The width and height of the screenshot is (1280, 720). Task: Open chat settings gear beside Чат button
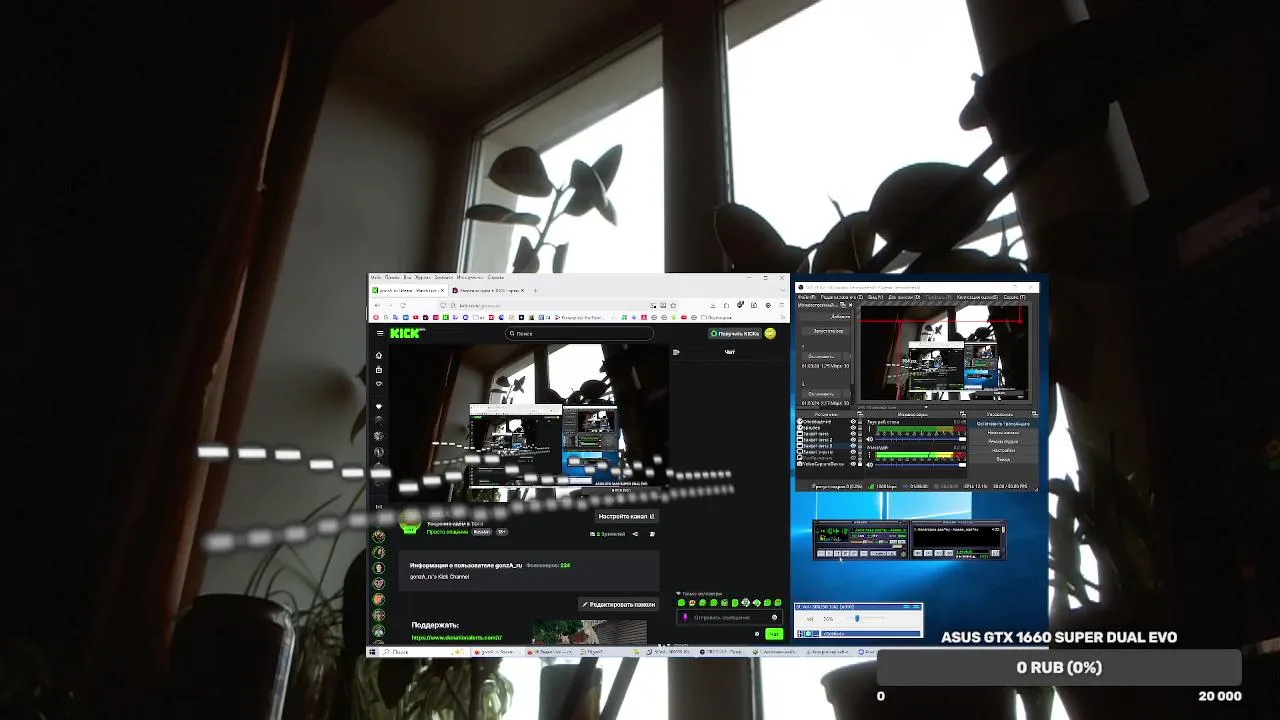[x=757, y=634]
